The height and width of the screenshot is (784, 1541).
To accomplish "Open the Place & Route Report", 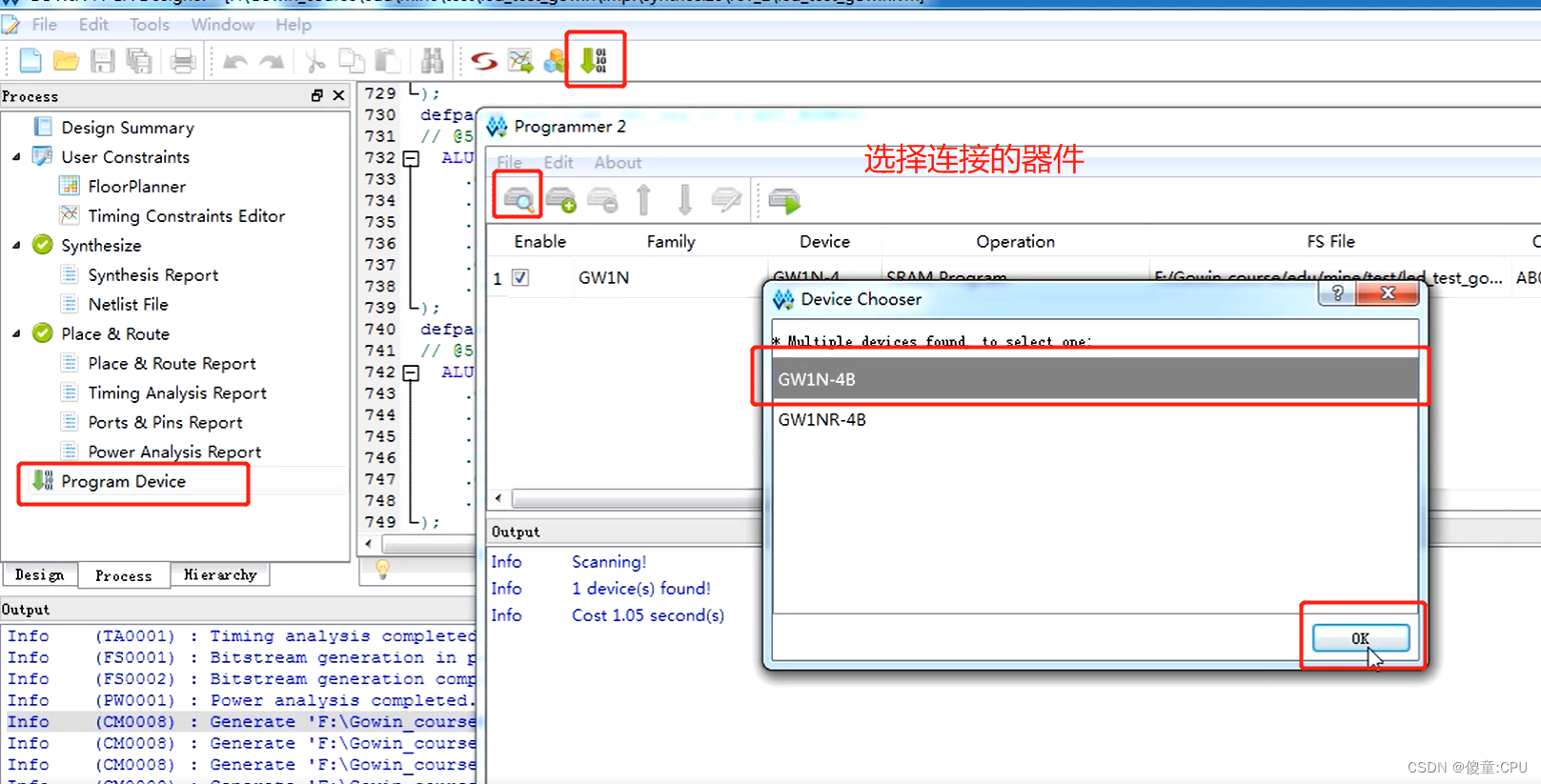I will pyautogui.click(x=172, y=363).
